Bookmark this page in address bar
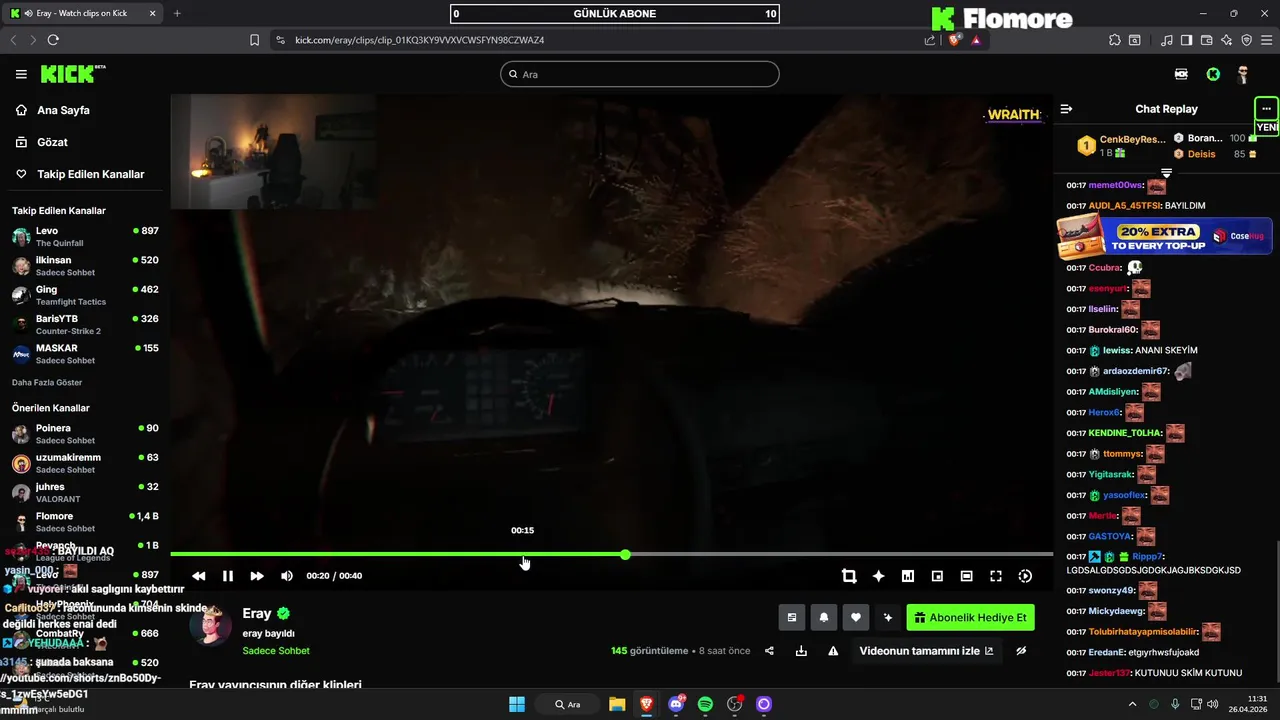 click(254, 40)
